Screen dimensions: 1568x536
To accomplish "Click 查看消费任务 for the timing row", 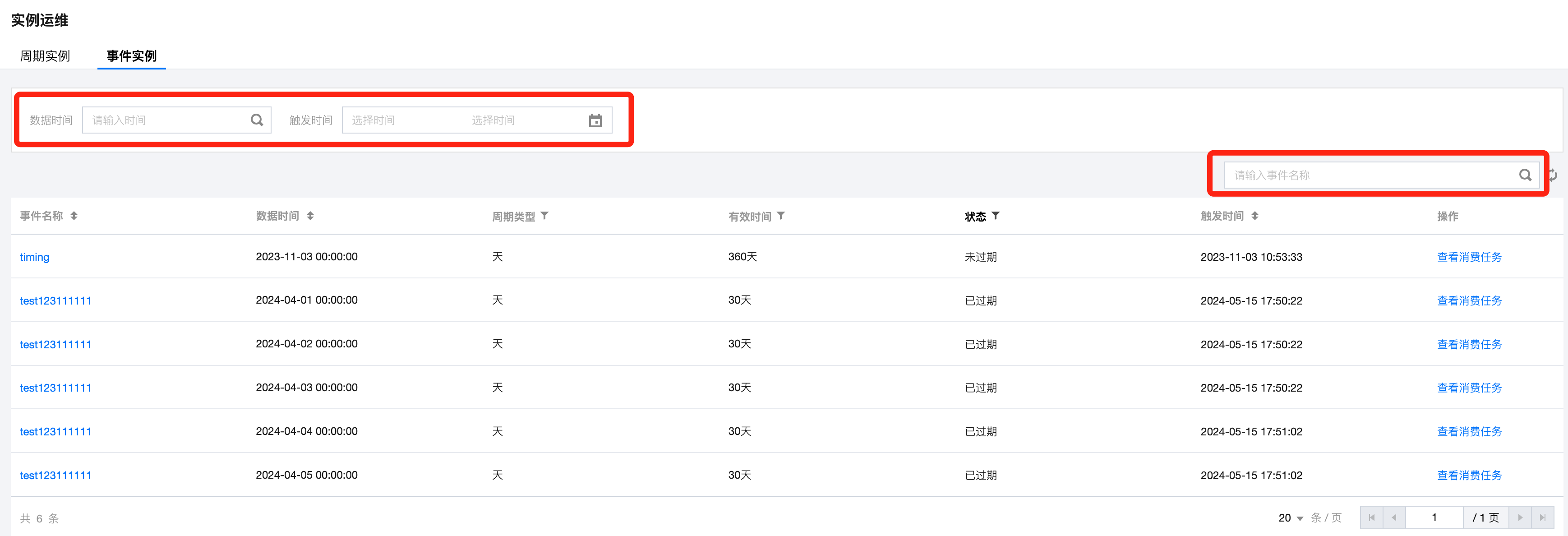I will click(1469, 257).
